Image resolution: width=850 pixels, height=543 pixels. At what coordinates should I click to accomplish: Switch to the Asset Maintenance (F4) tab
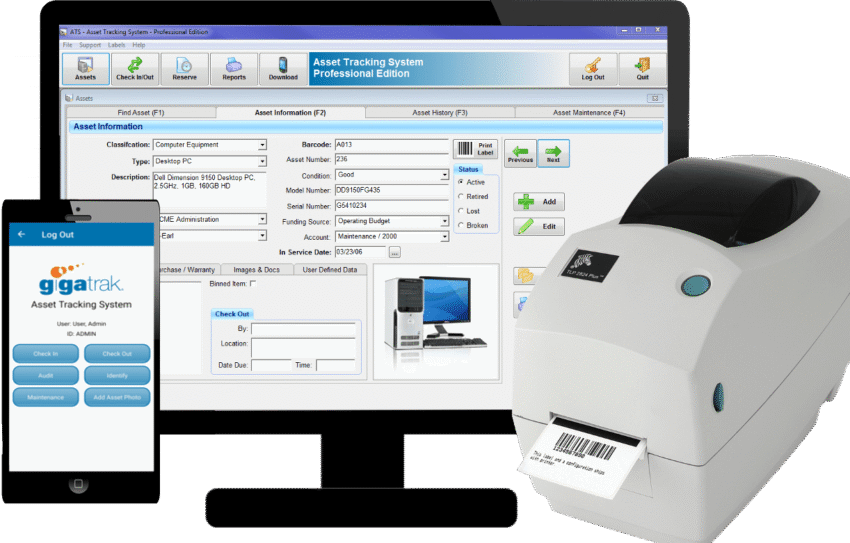[x=589, y=113]
